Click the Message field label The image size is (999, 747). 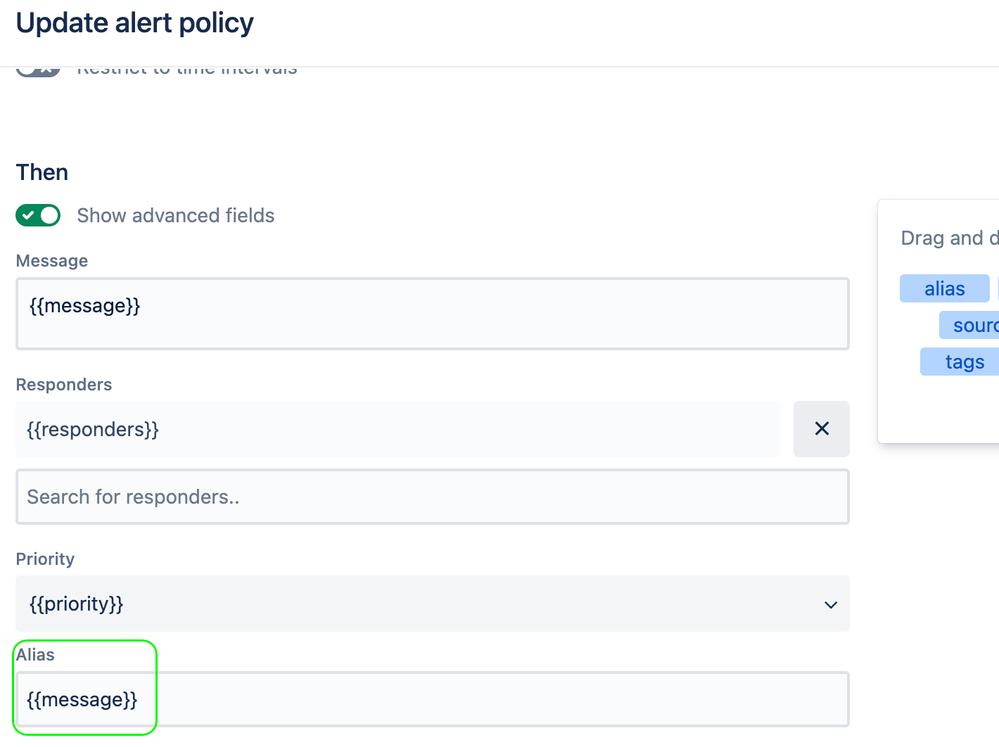tap(52, 261)
